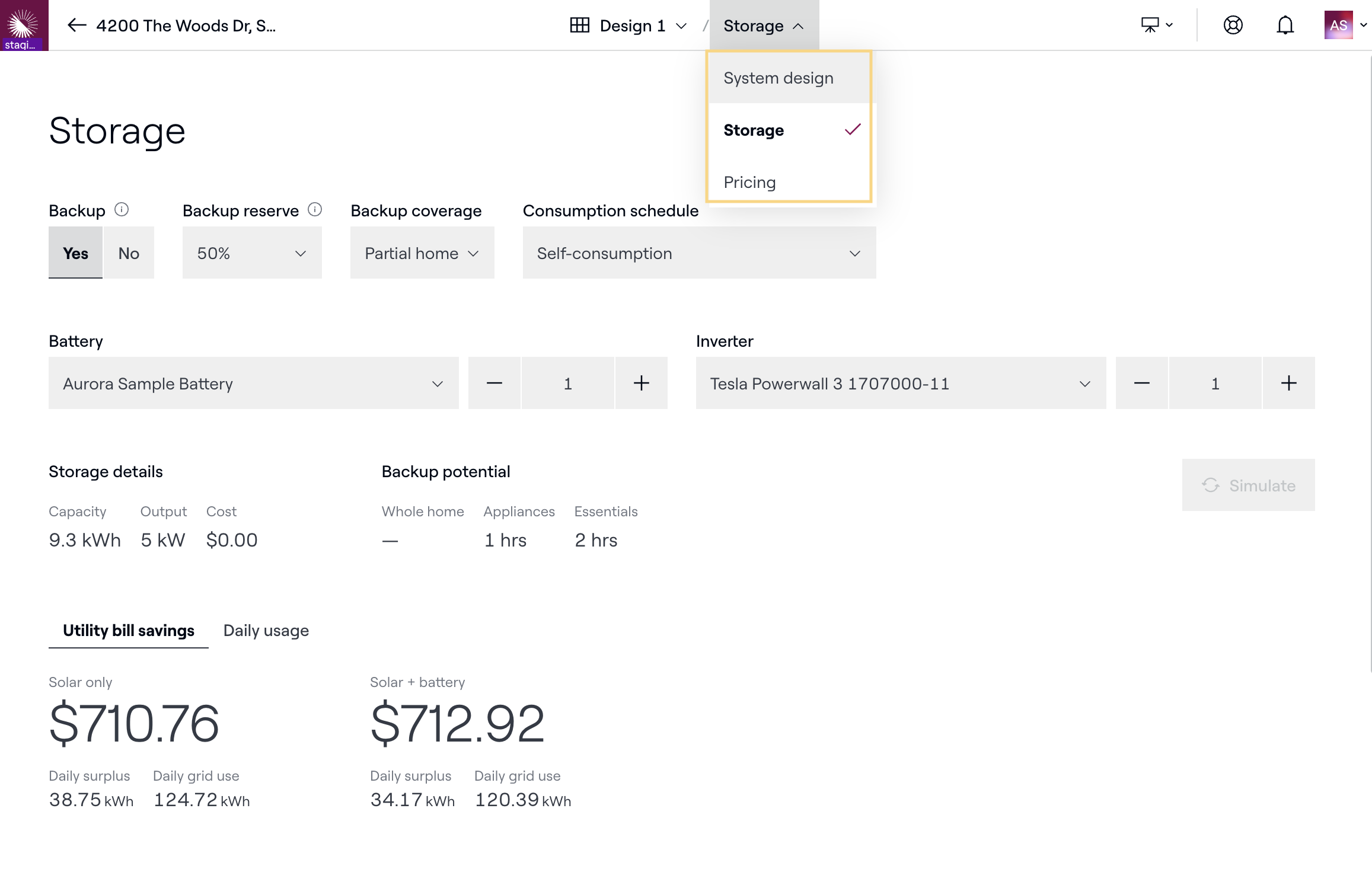Increase battery quantity with plus button
The image size is (1372, 869).
(x=641, y=384)
